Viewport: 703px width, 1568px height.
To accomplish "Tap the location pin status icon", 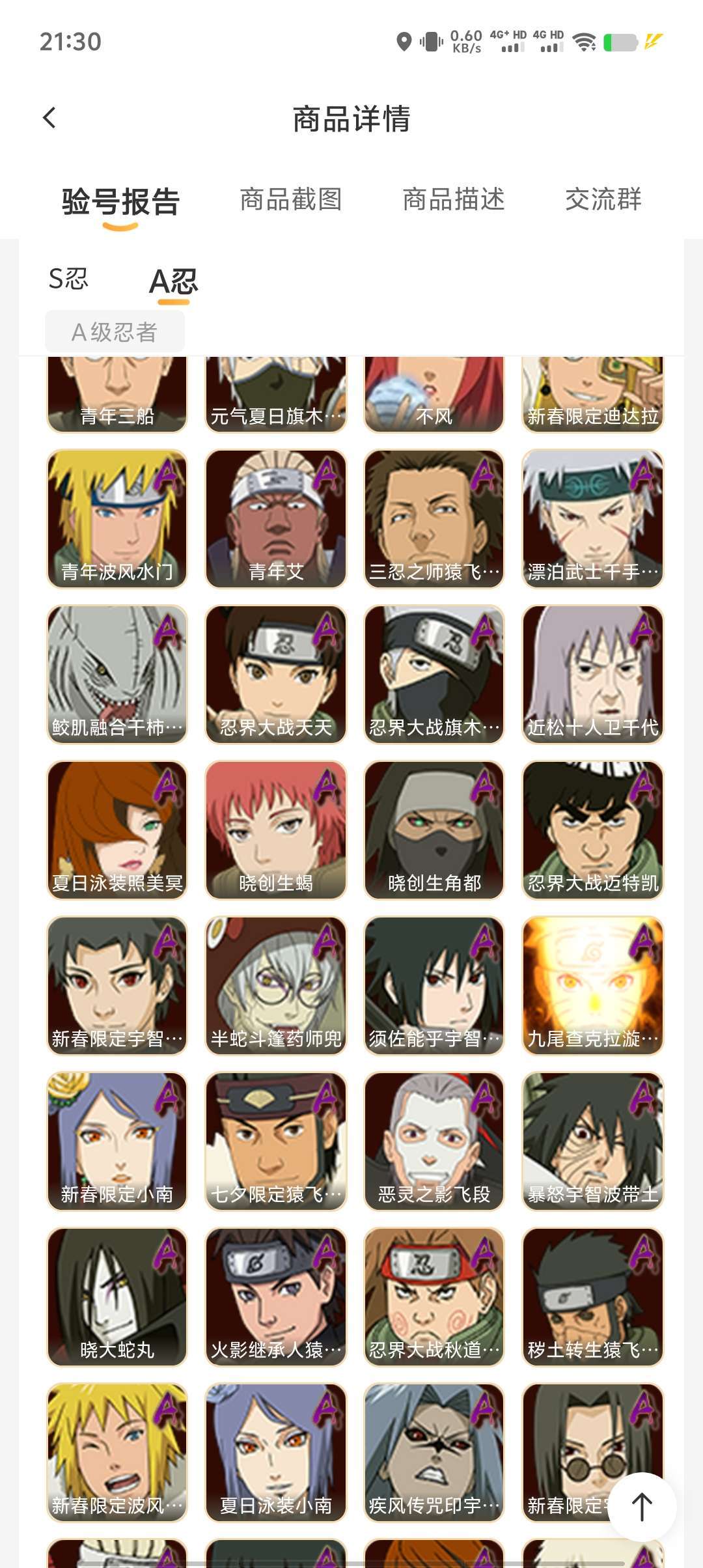I will click(x=404, y=42).
